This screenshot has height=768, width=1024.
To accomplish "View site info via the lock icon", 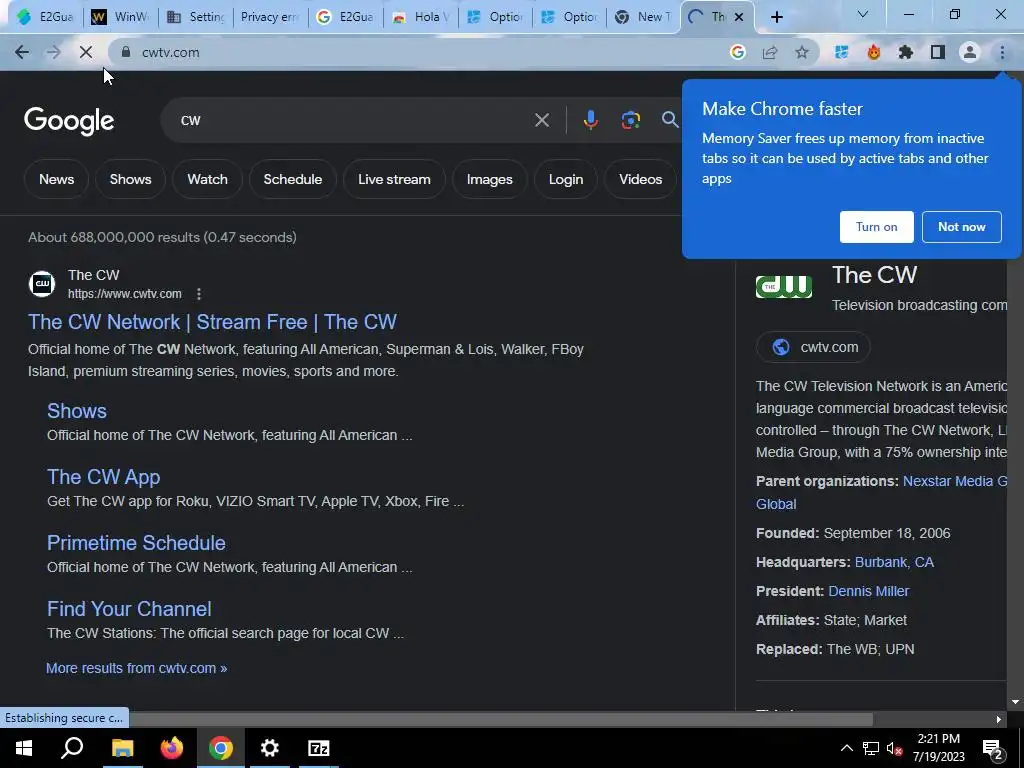I will click(x=126, y=52).
